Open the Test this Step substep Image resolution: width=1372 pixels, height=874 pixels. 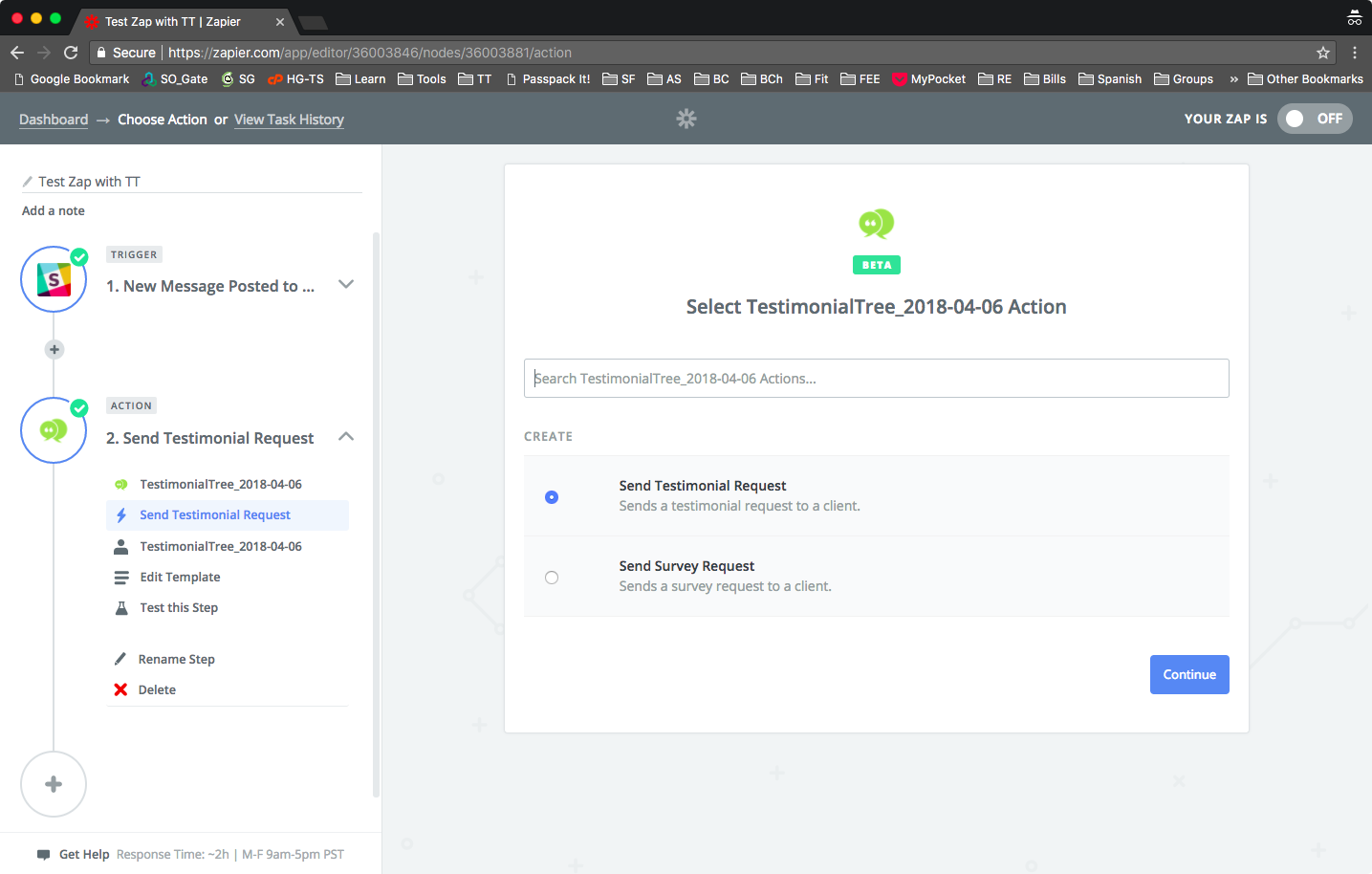228,608
